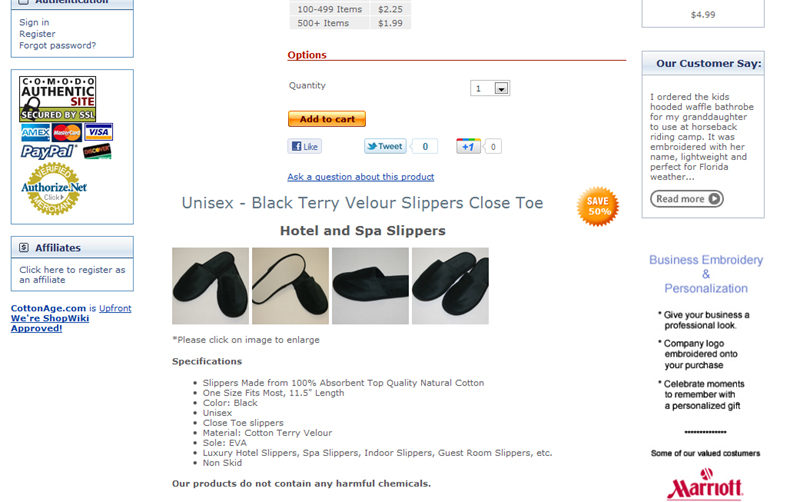Open the Register link
800x502 pixels.
[x=37, y=34]
